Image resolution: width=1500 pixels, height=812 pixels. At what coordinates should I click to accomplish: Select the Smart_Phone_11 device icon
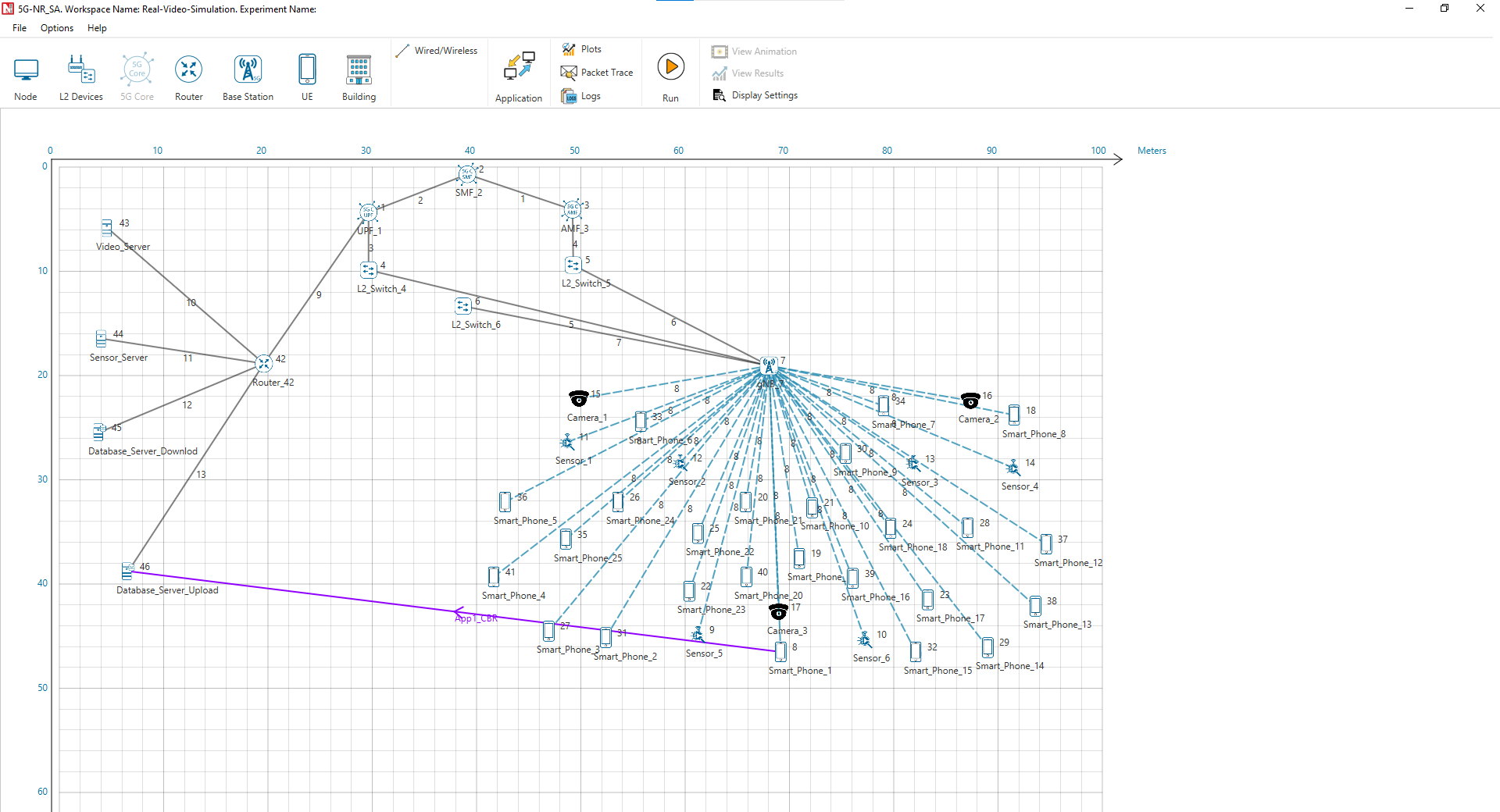tap(968, 528)
